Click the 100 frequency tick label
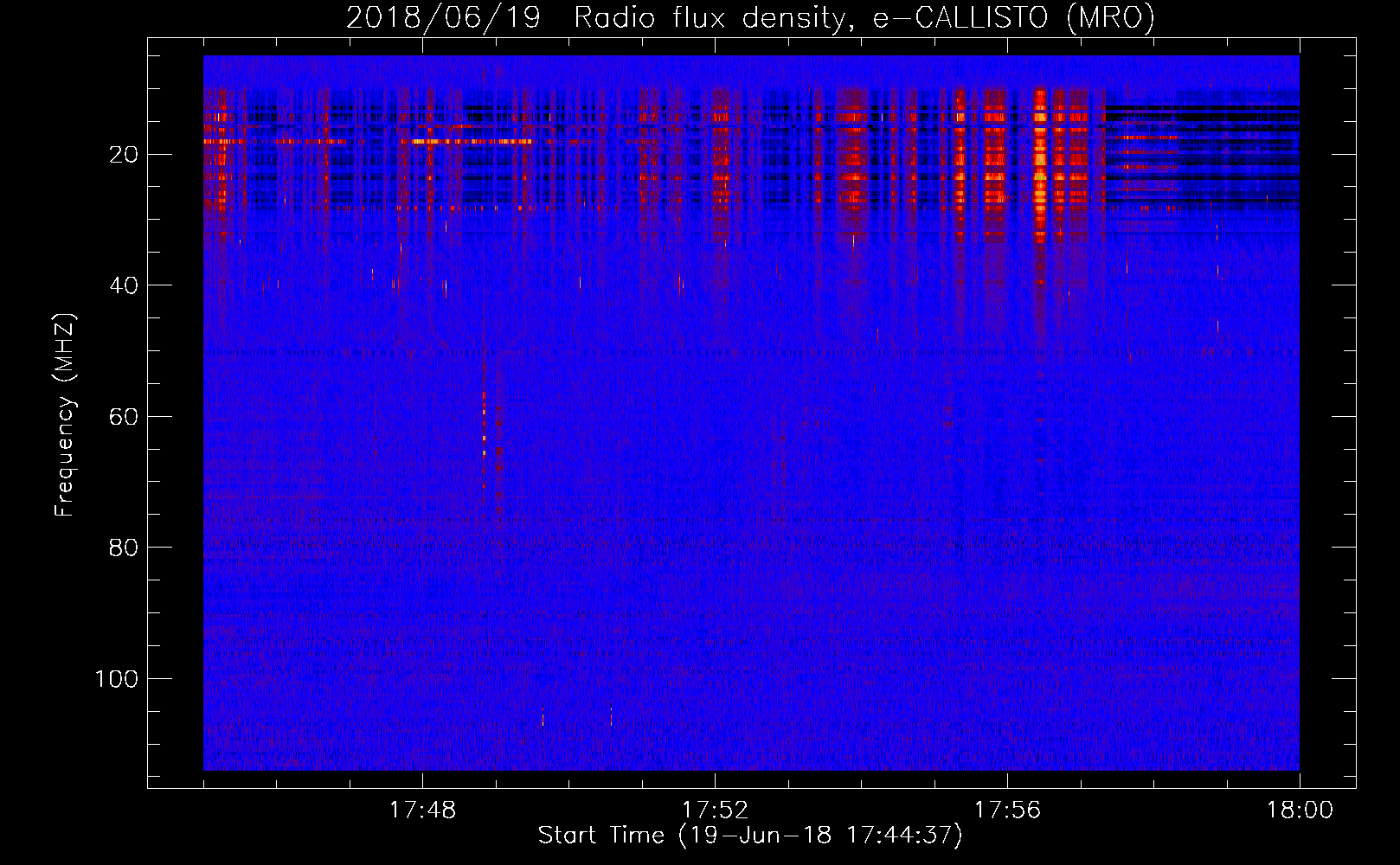This screenshot has height=865, width=1400. pos(117,679)
